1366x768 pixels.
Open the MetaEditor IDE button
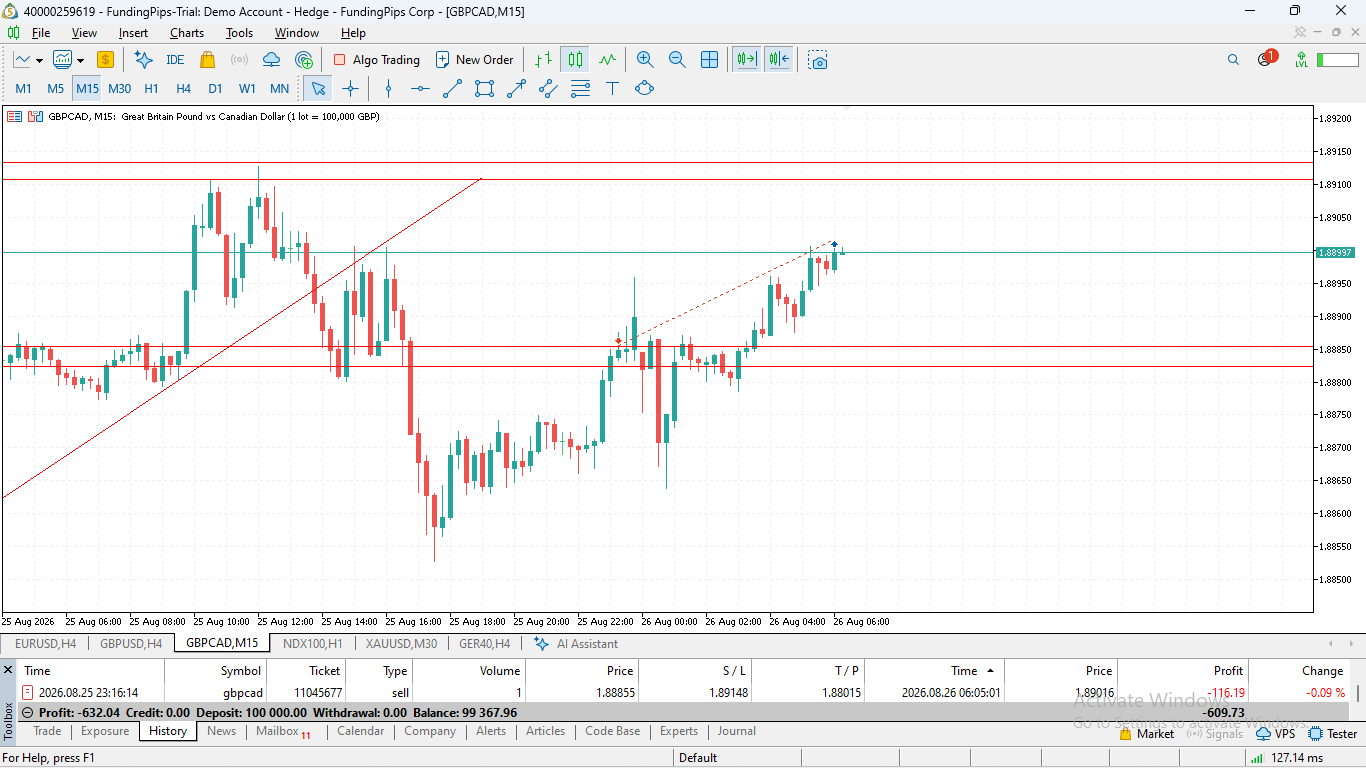[x=175, y=60]
